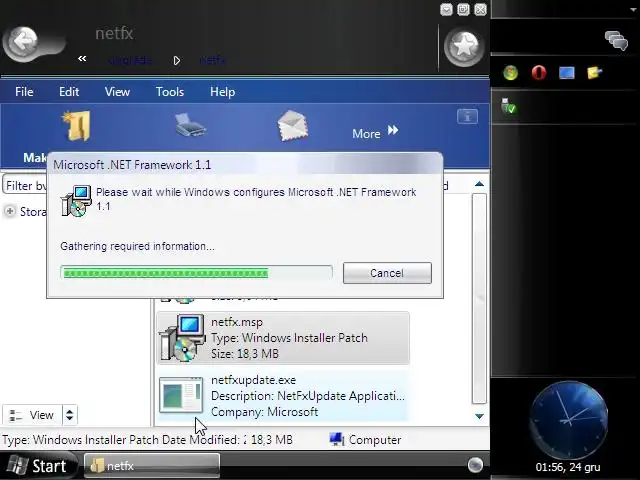Click the yellow notes sidebar icon
Image resolution: width=640 pixels, height=480 pixels.
(594, 73)
